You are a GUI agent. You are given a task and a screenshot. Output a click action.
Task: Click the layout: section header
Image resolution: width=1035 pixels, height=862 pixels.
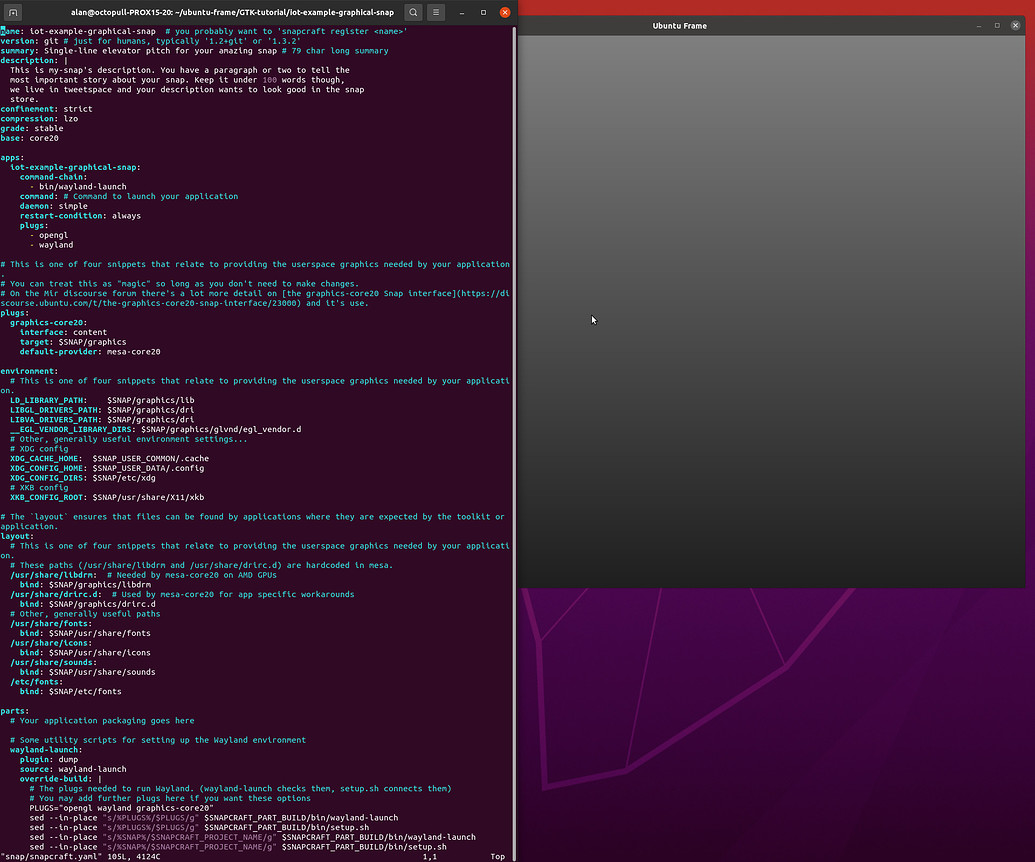click(18, 535)
